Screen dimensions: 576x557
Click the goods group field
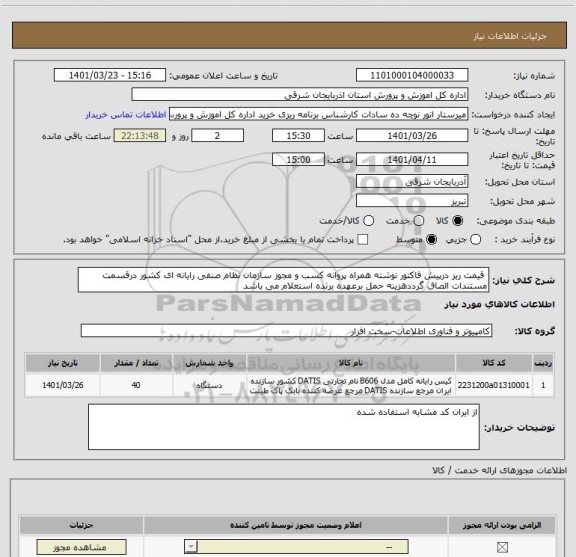[286, 331]
